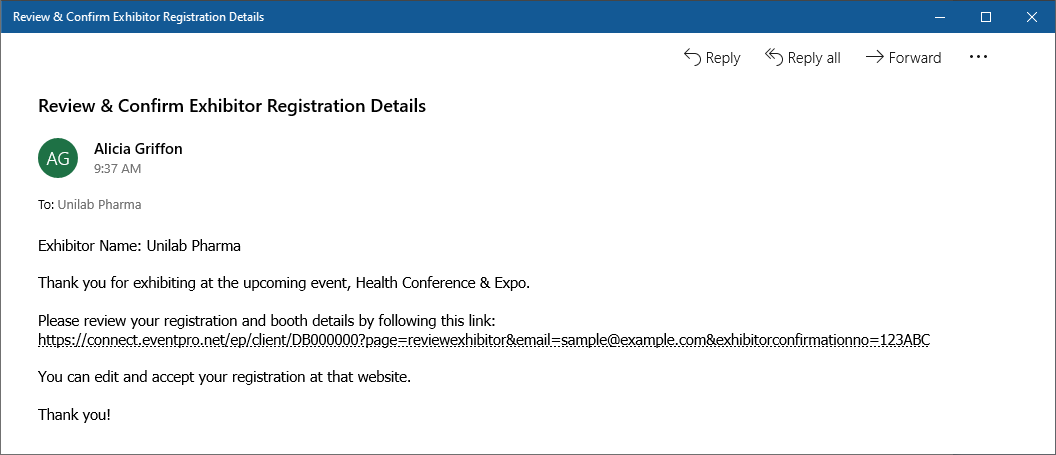Click the Reply button
Screen dimensions: 1056x455
[x=712, y=58]
